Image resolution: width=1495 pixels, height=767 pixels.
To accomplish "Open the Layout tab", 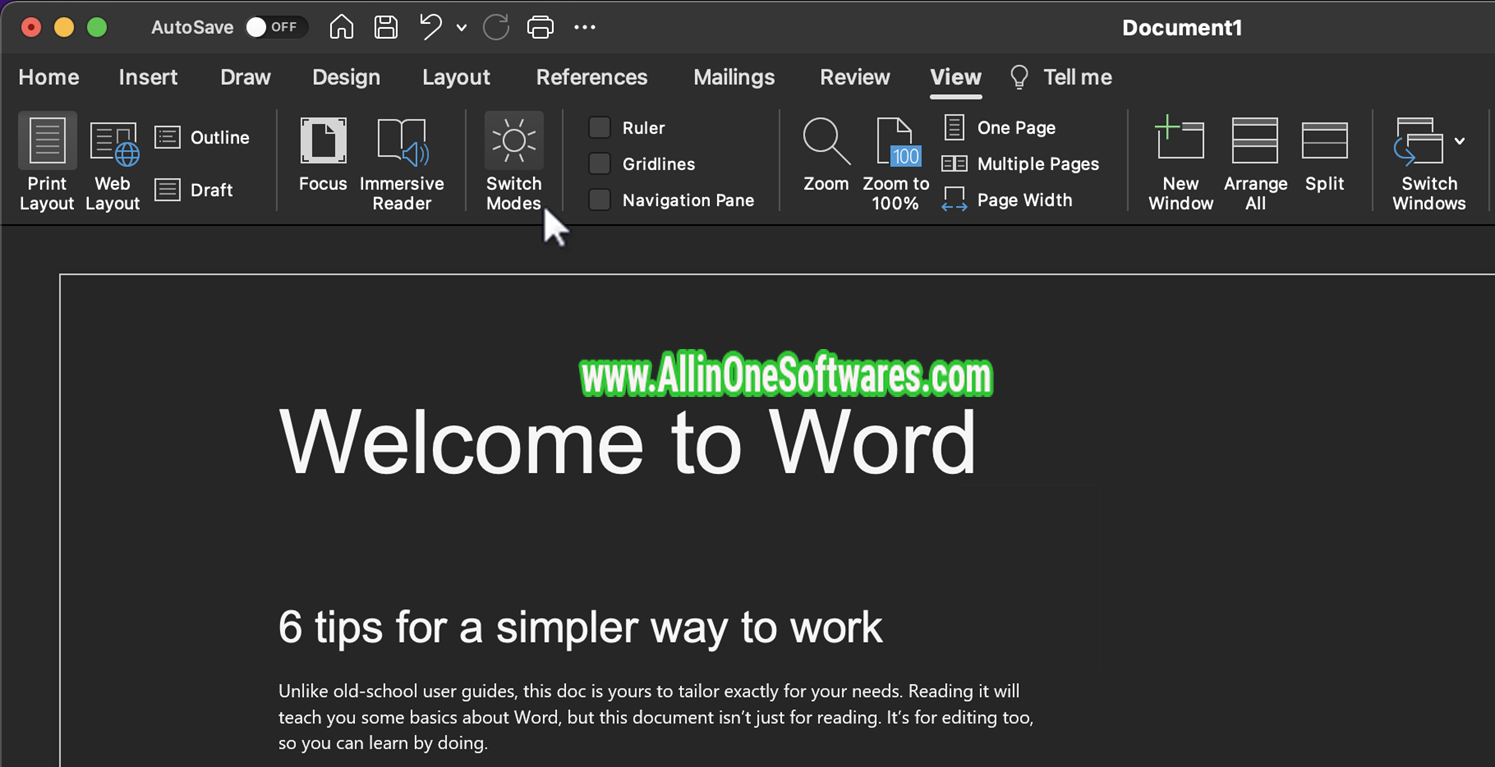I will (x=456, y=77).
